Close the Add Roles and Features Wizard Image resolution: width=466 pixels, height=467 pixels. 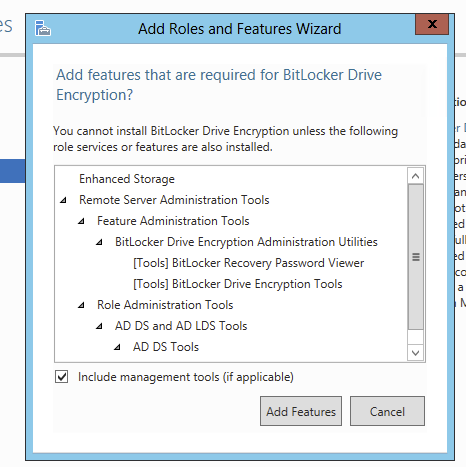[432, 24]
